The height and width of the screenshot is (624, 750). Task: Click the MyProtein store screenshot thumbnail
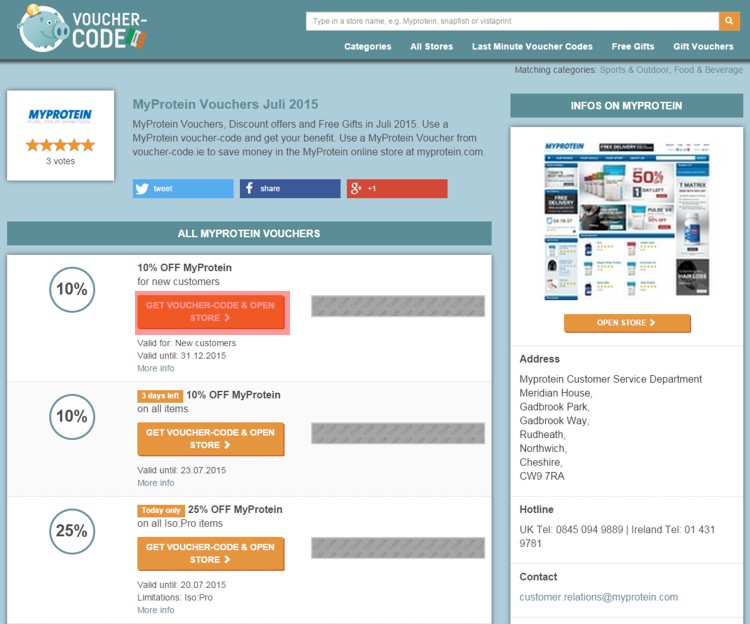point(627,220)
